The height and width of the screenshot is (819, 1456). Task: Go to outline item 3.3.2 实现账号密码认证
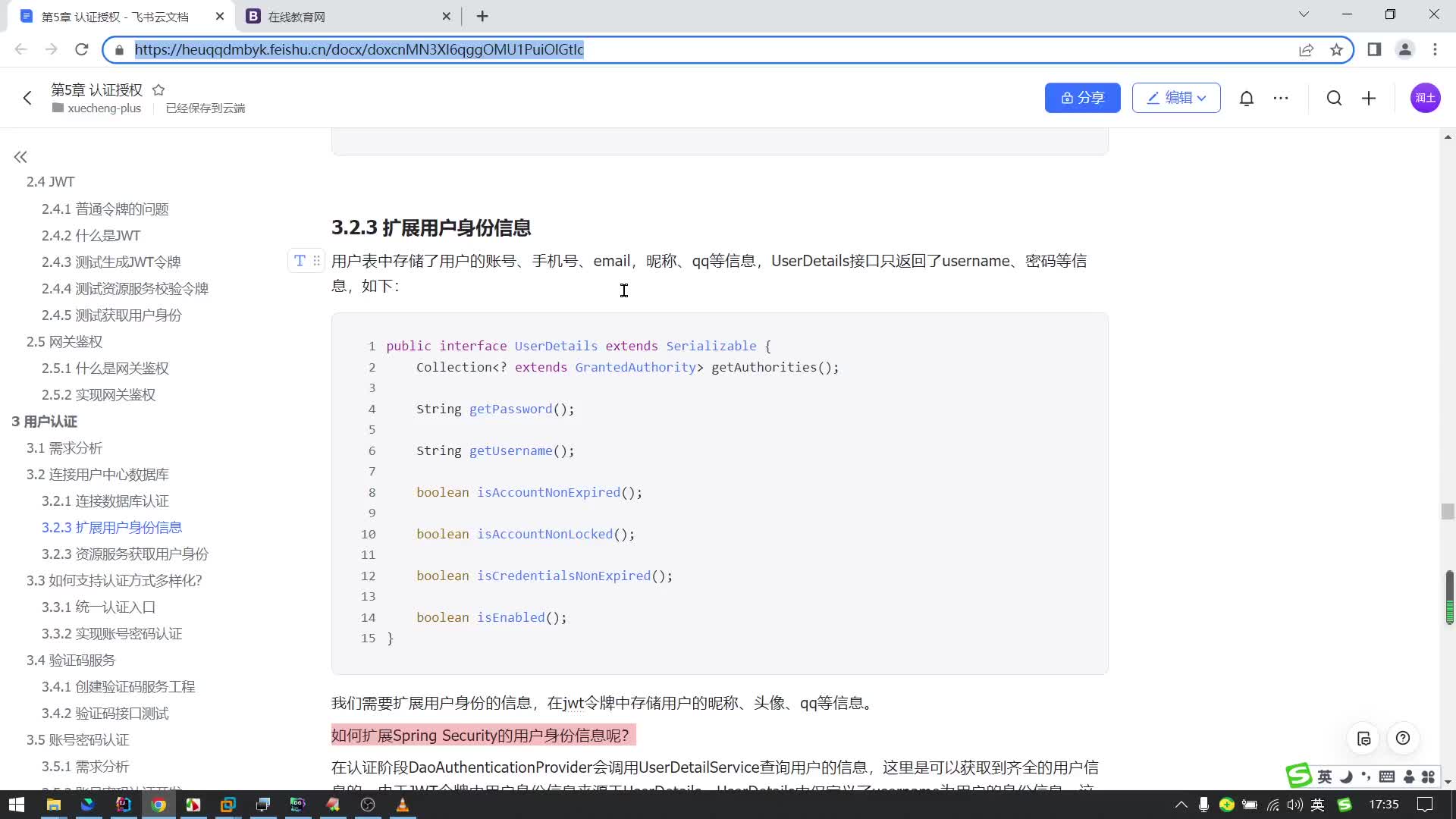[x=111, y=633]
